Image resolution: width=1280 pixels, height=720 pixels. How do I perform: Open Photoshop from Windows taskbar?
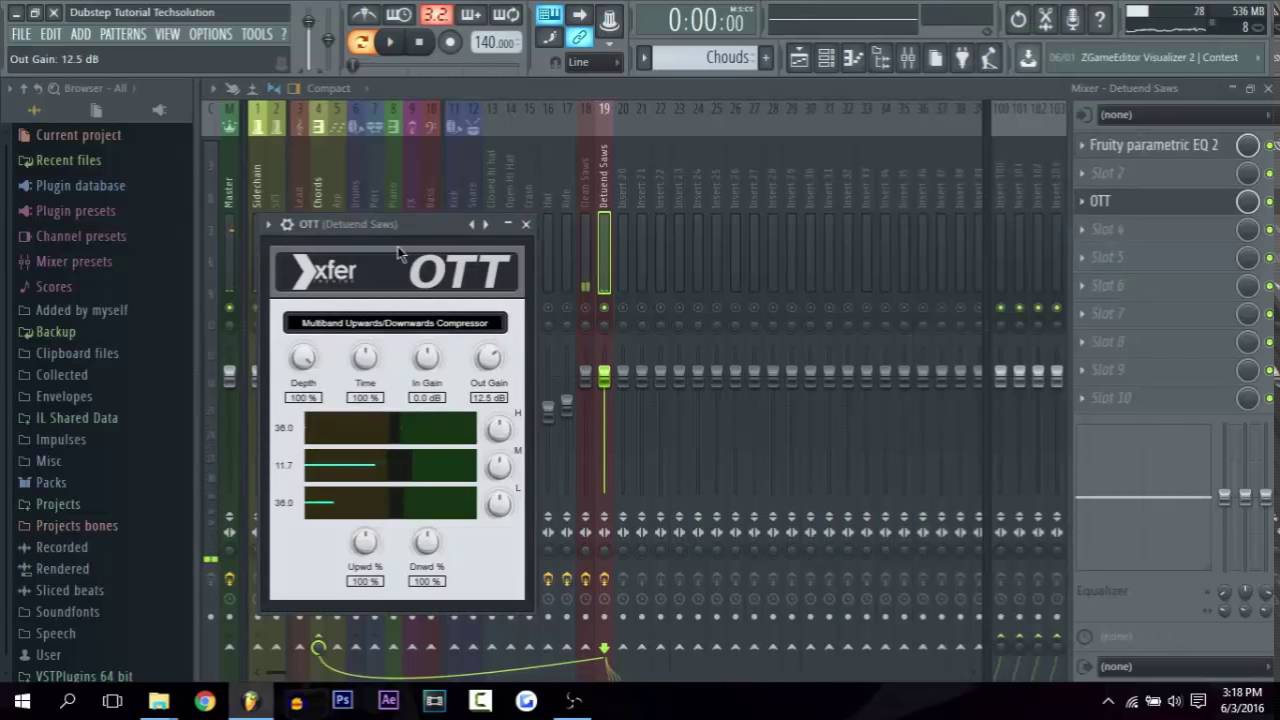tap(342, 701)
